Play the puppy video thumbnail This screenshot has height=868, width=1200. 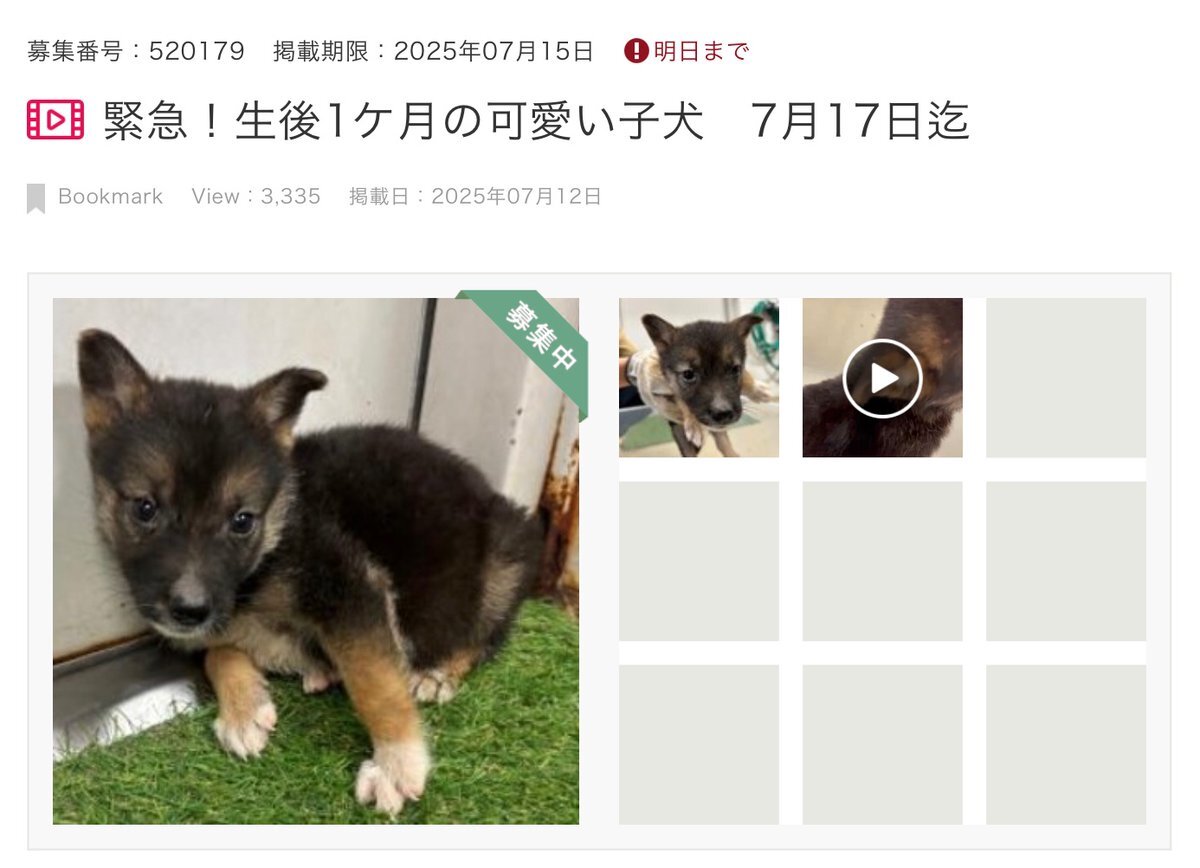click(x=882, y=378)
